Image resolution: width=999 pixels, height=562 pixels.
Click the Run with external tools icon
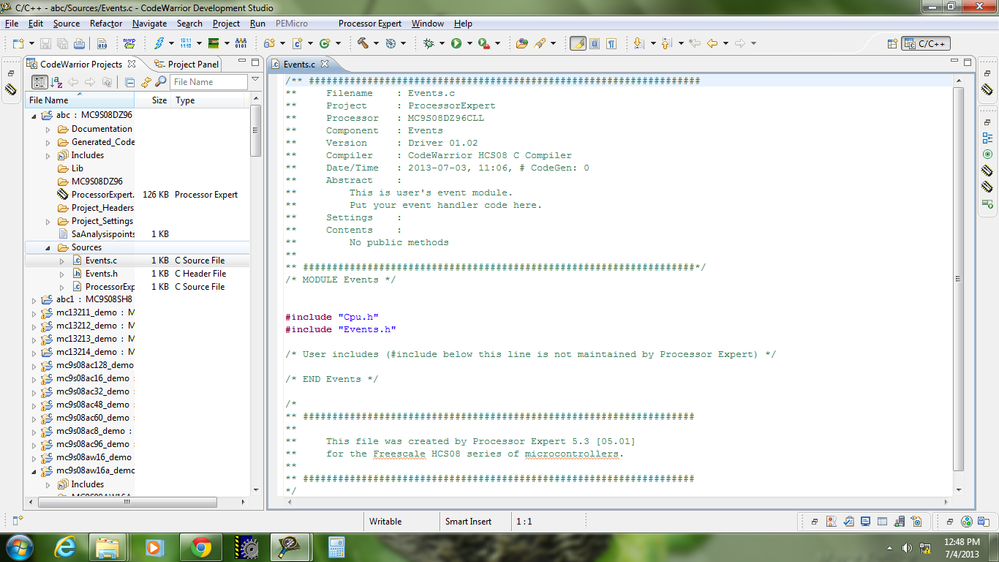point(484,43)
